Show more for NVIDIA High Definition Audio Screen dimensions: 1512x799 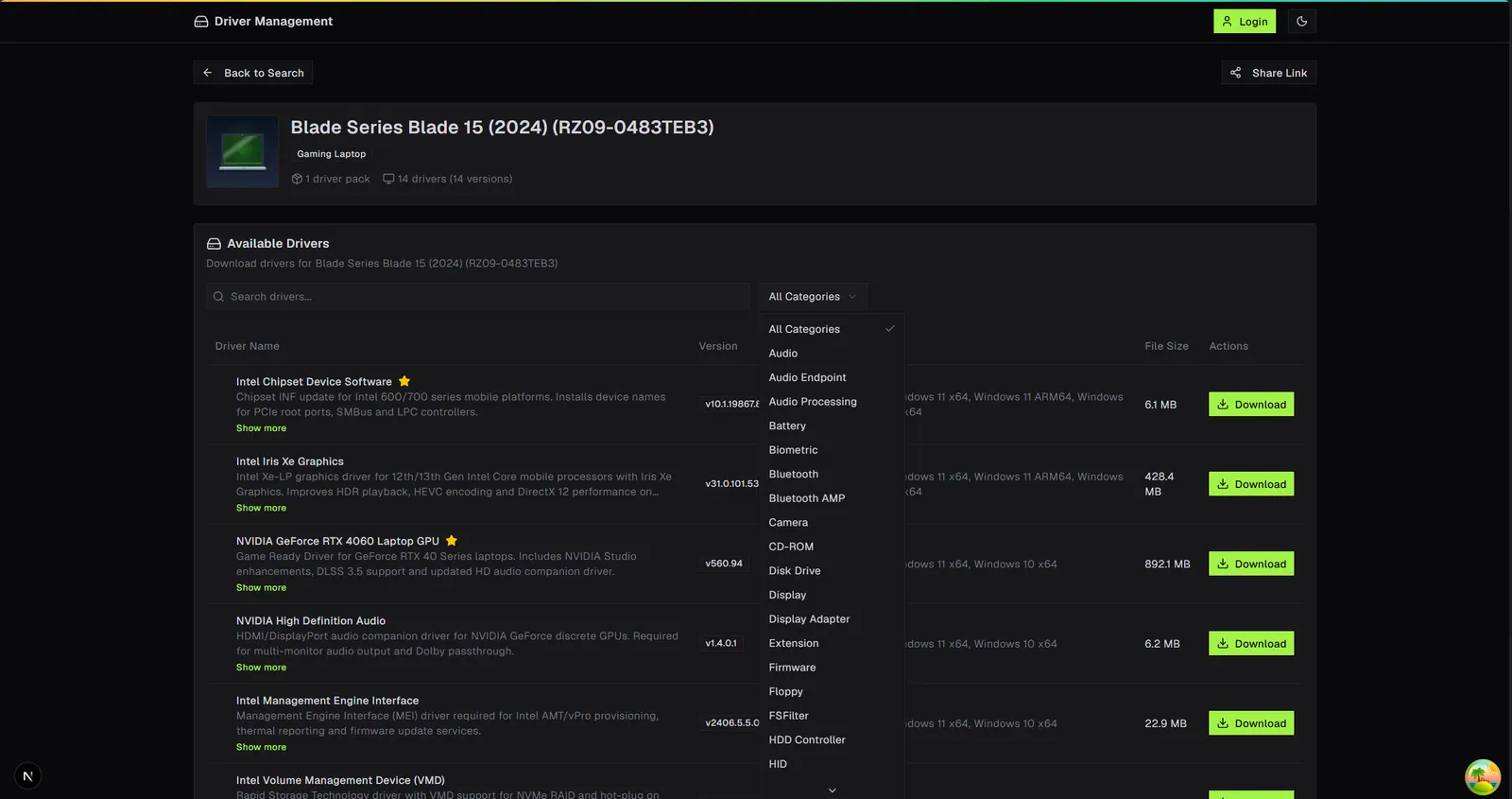point(261,668)
